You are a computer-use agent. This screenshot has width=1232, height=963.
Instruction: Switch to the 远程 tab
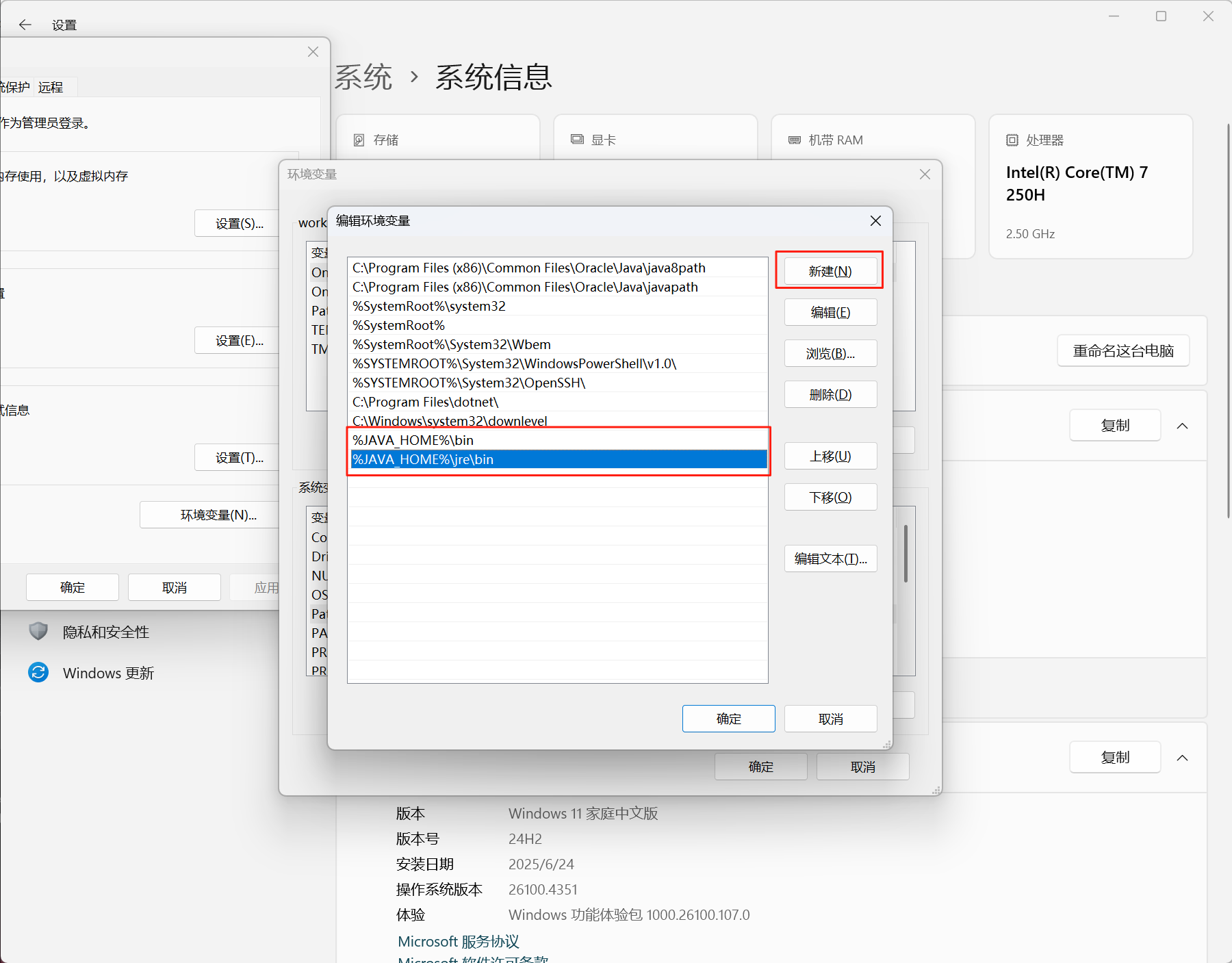51,86
